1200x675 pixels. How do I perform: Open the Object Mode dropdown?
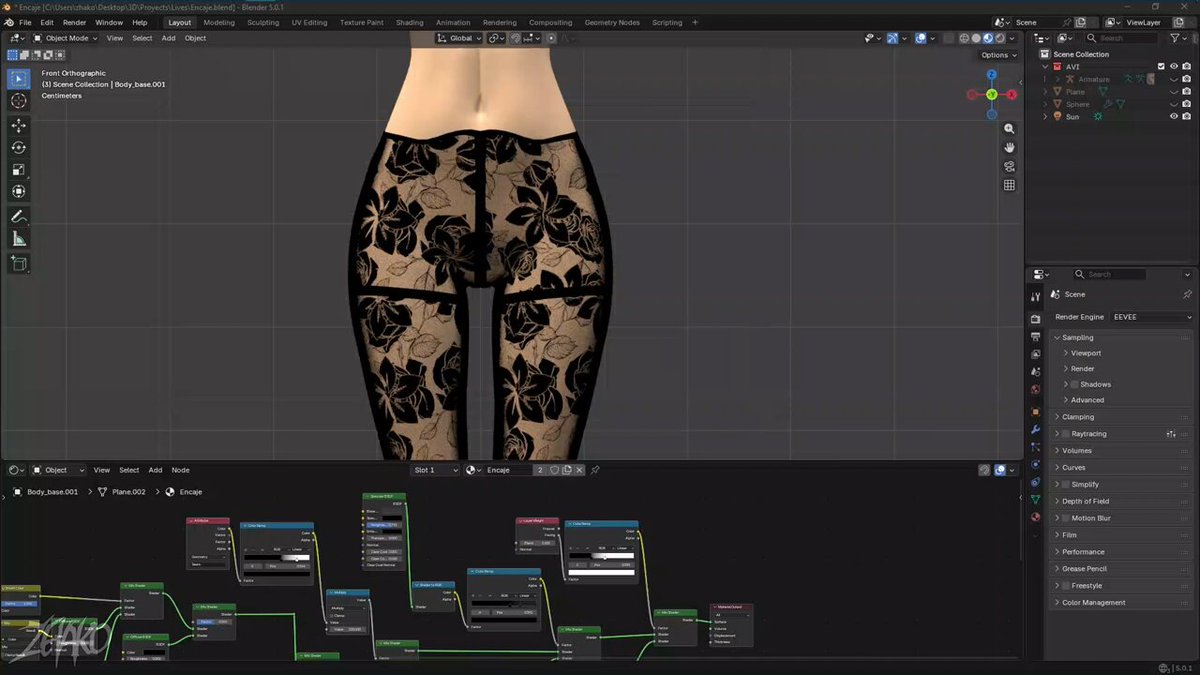(63, 38)
